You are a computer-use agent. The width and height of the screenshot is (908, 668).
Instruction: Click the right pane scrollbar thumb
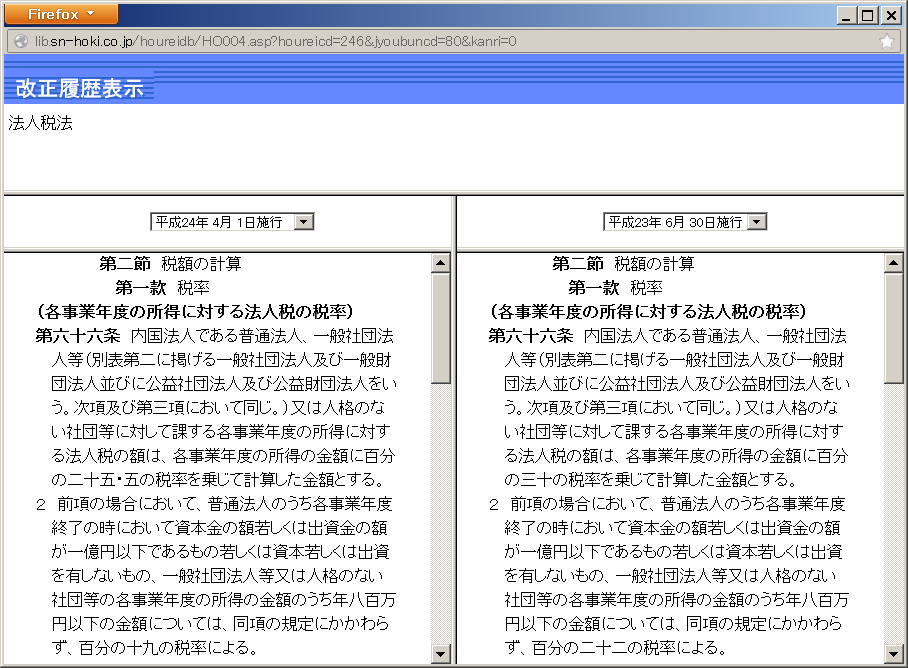coord(894,328)
